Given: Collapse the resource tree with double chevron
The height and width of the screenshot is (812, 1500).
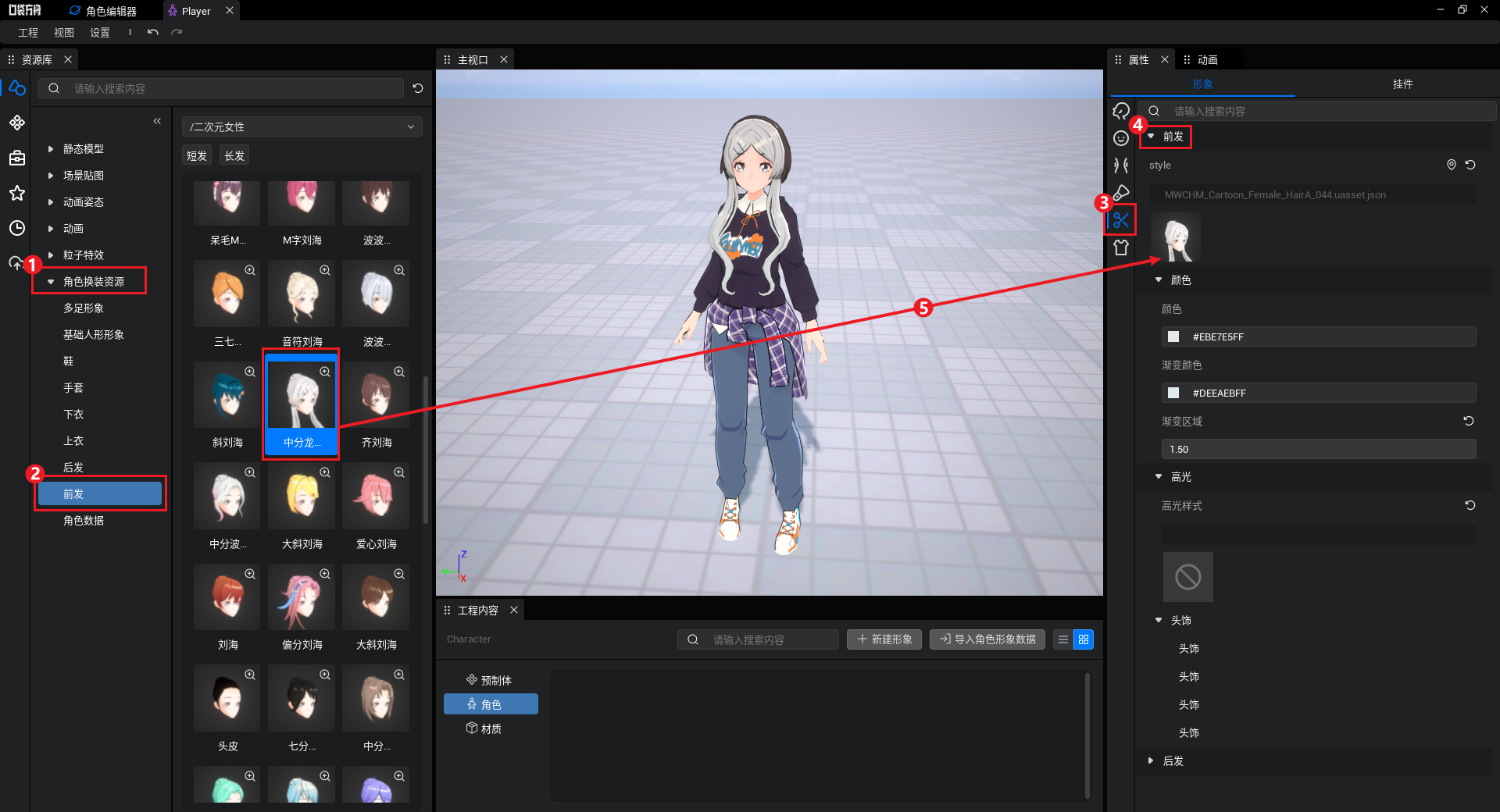Looking at the screenshot, I should coord(157,121).
